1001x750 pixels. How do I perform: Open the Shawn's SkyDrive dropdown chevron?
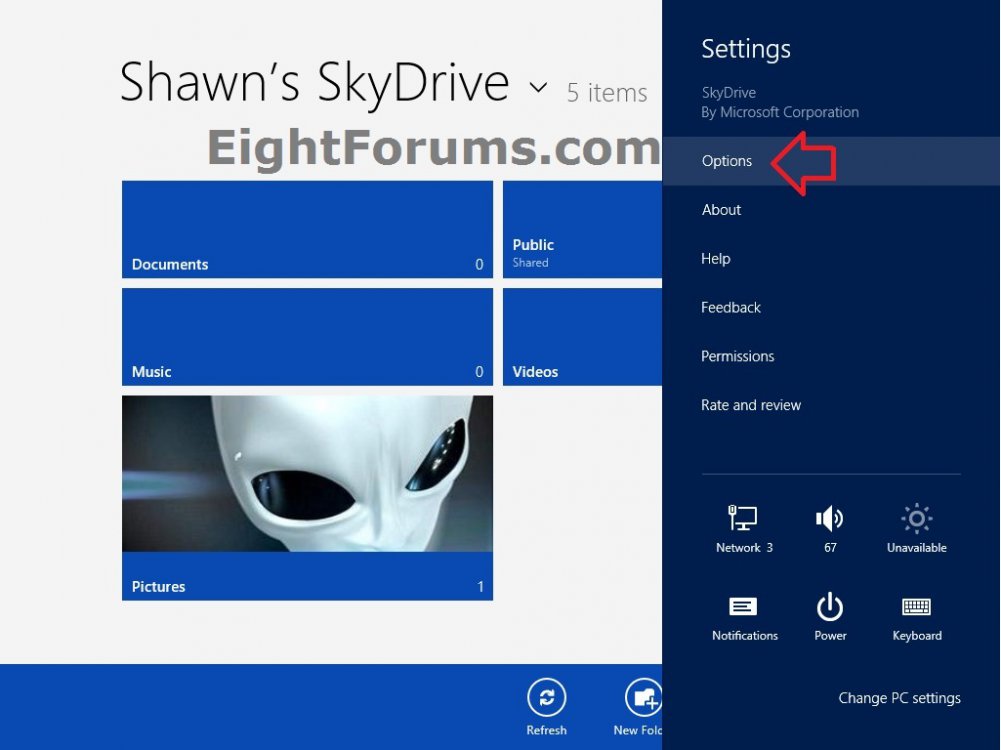pos(538,88)
